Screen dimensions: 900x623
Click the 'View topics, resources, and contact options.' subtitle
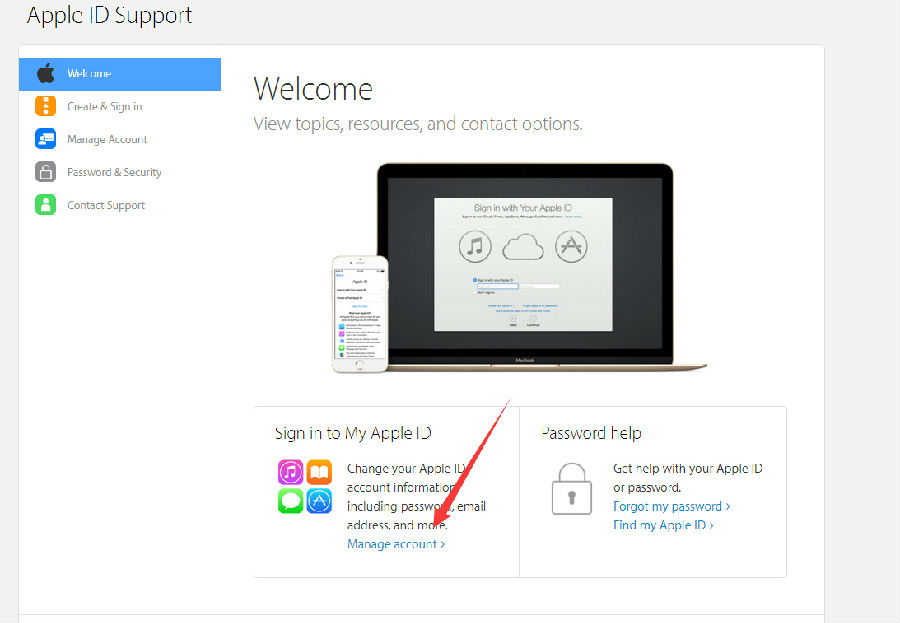418,124
